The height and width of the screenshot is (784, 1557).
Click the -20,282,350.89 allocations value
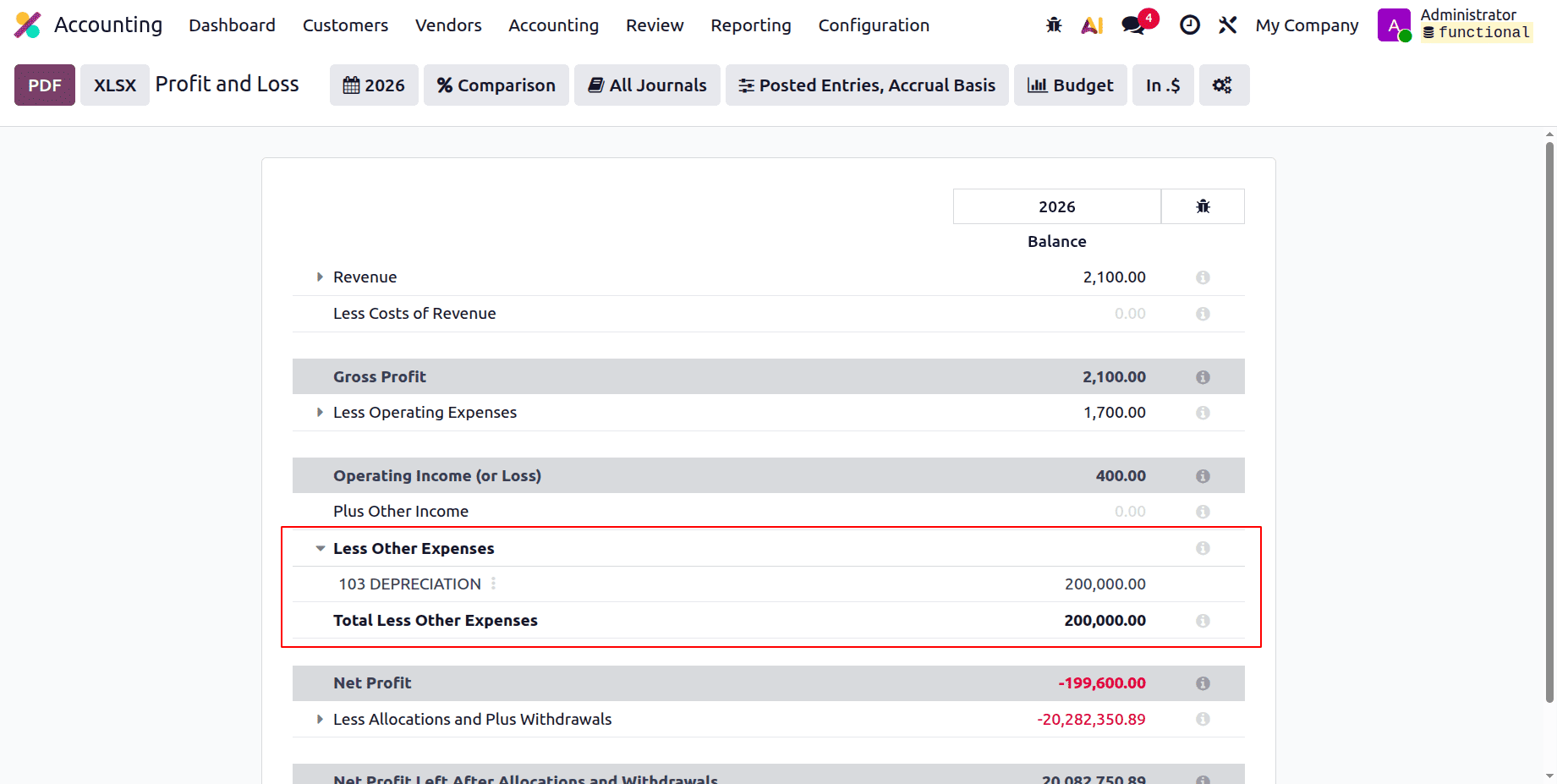(x=1091, y=719)
